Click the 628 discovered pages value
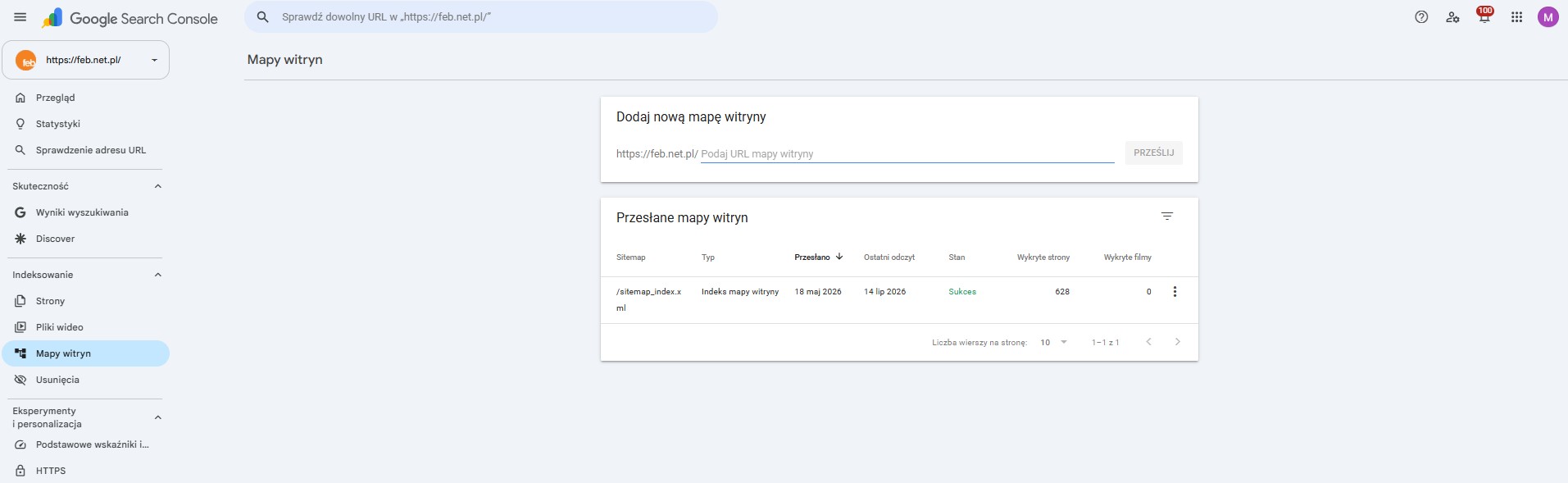 [x=1062, y=292]
